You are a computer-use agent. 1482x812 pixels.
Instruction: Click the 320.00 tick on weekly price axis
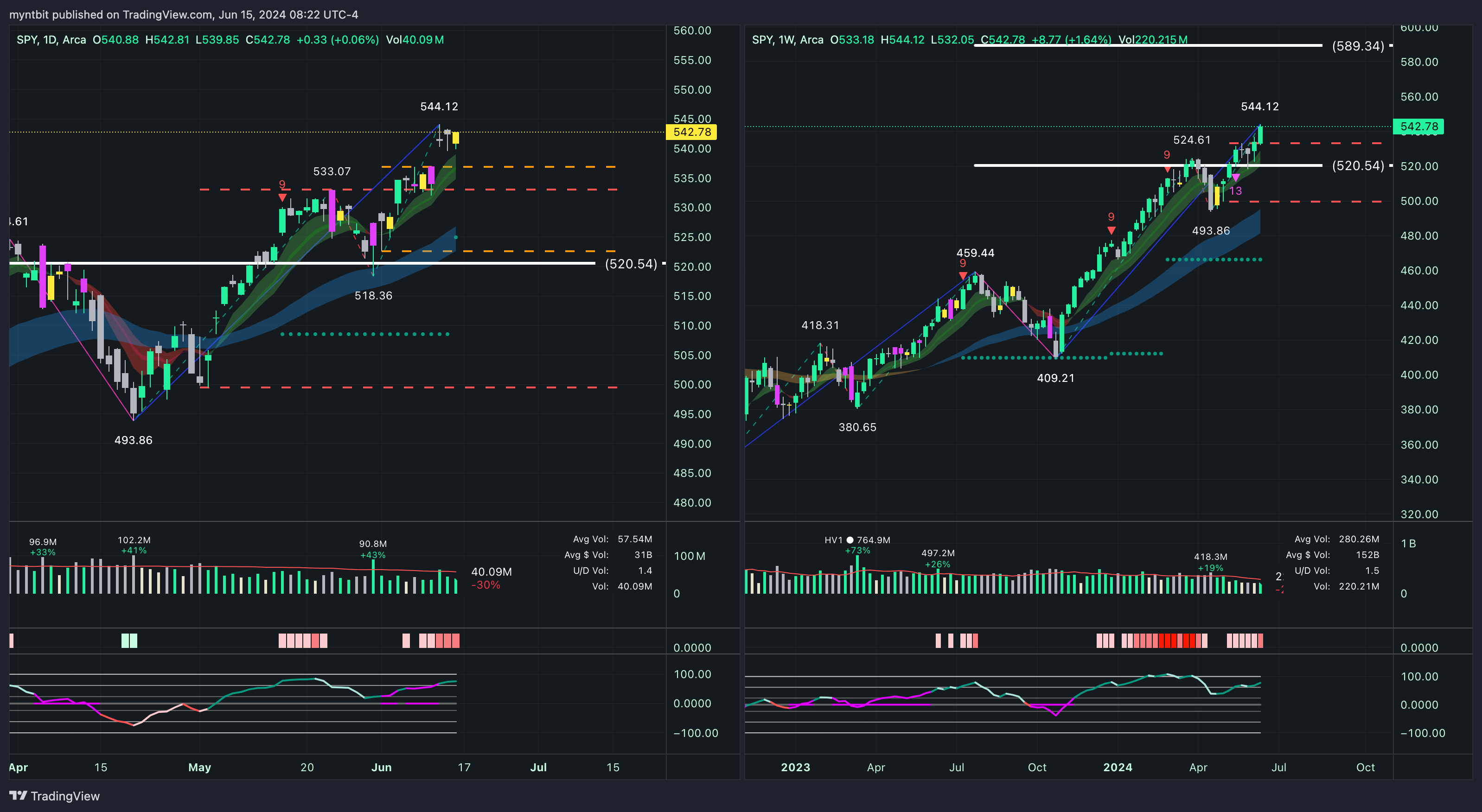click(1419, 514)
